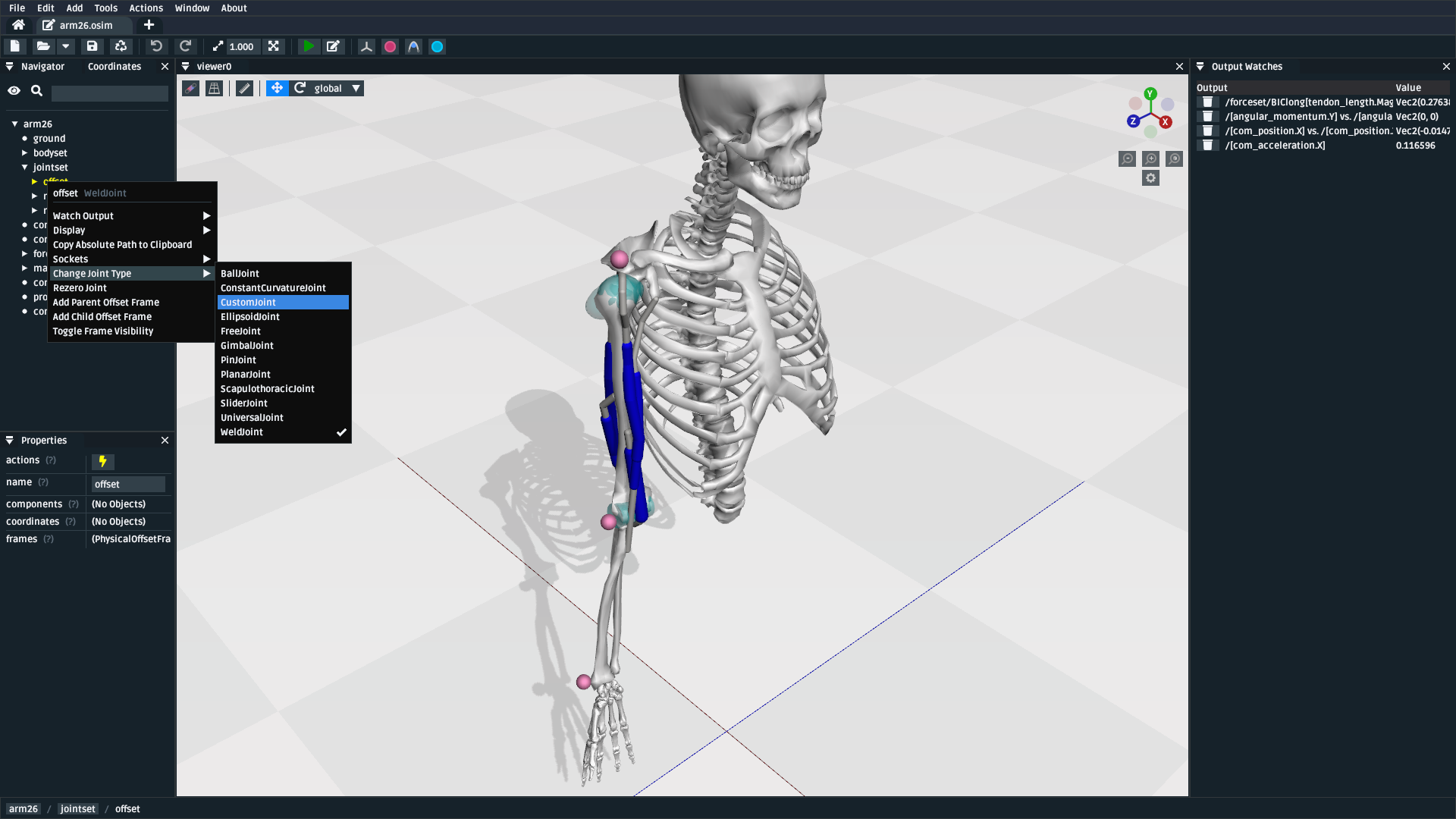Click the Reload model recycle icon

[x=121, y=46]
